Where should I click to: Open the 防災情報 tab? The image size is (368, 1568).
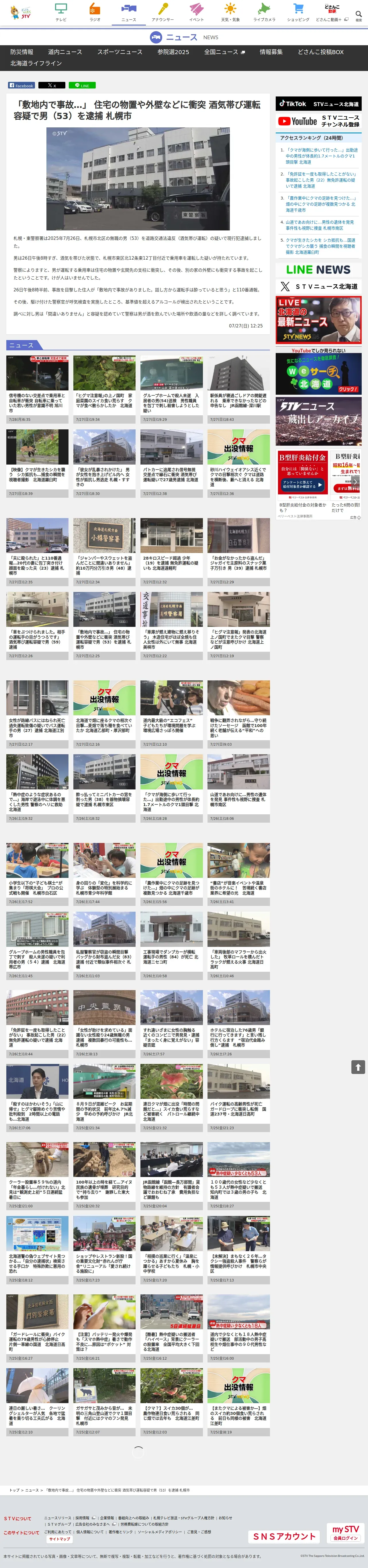22,52
